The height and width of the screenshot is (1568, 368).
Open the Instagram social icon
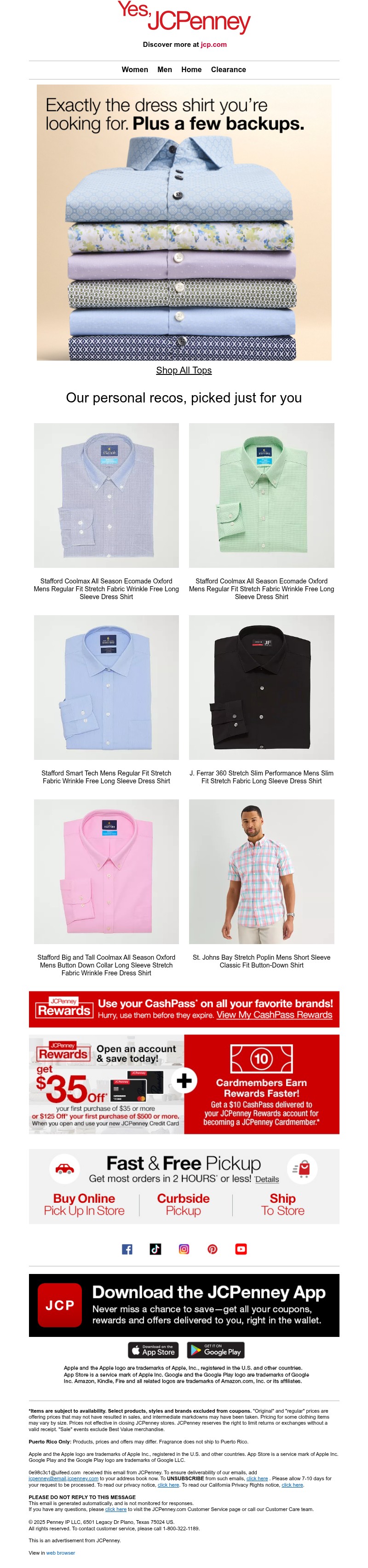[184, 1250]
